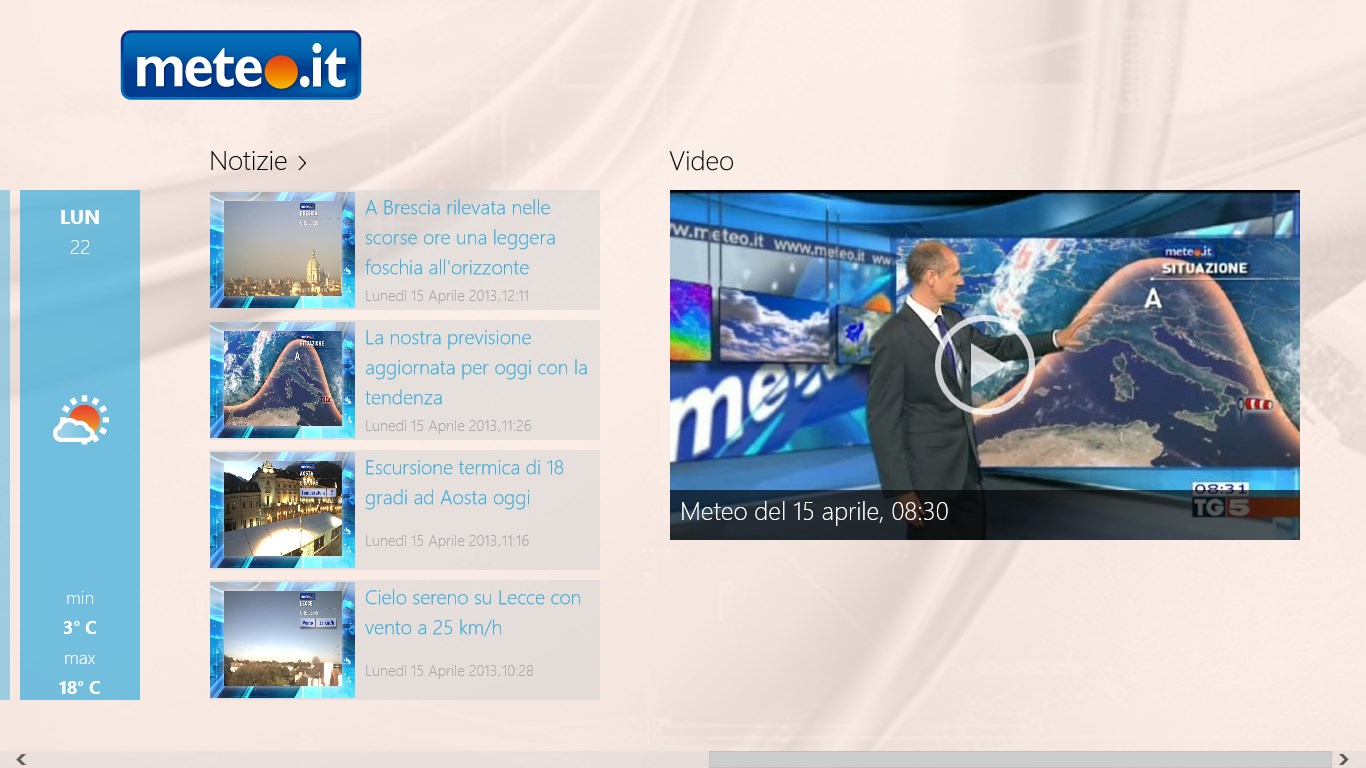This screenshot has height=768, width=1366.
Task: Open Brescia foschia news thumbnail
Action: tap(282, 250)
